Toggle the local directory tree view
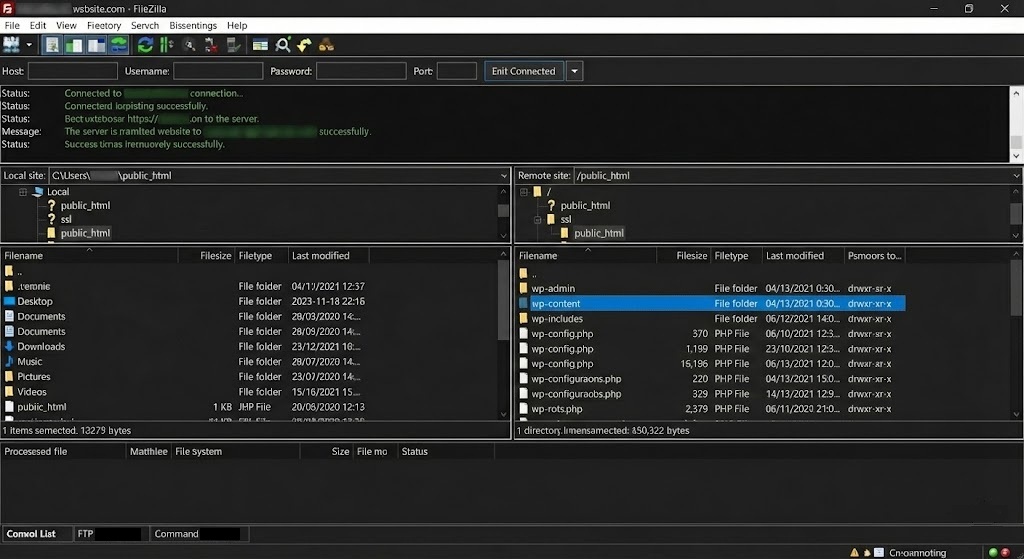Image resolution: width=1024 pixels, height=559 pixels. click(x=74, y=44)
